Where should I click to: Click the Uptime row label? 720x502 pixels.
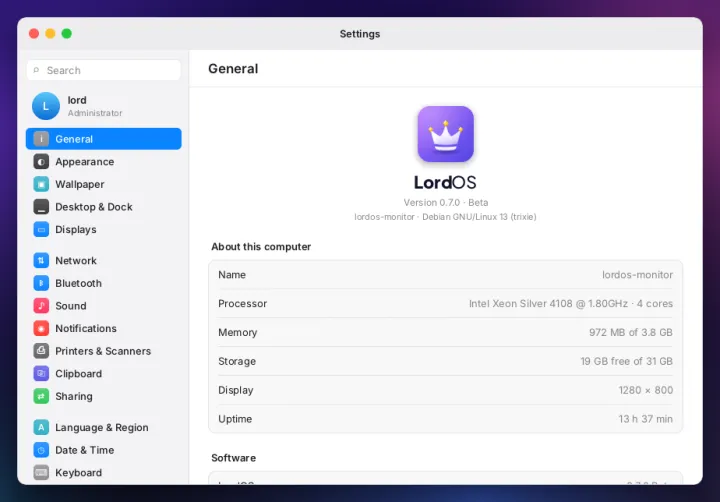[235, 419]
